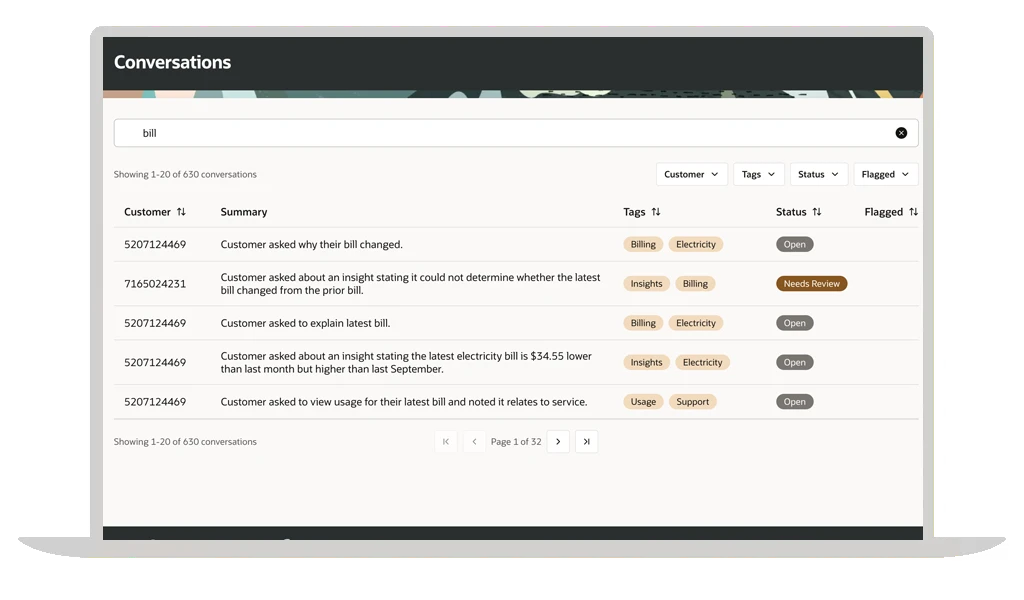Go to the first page
1024x600 pixels.
(446, 442)
